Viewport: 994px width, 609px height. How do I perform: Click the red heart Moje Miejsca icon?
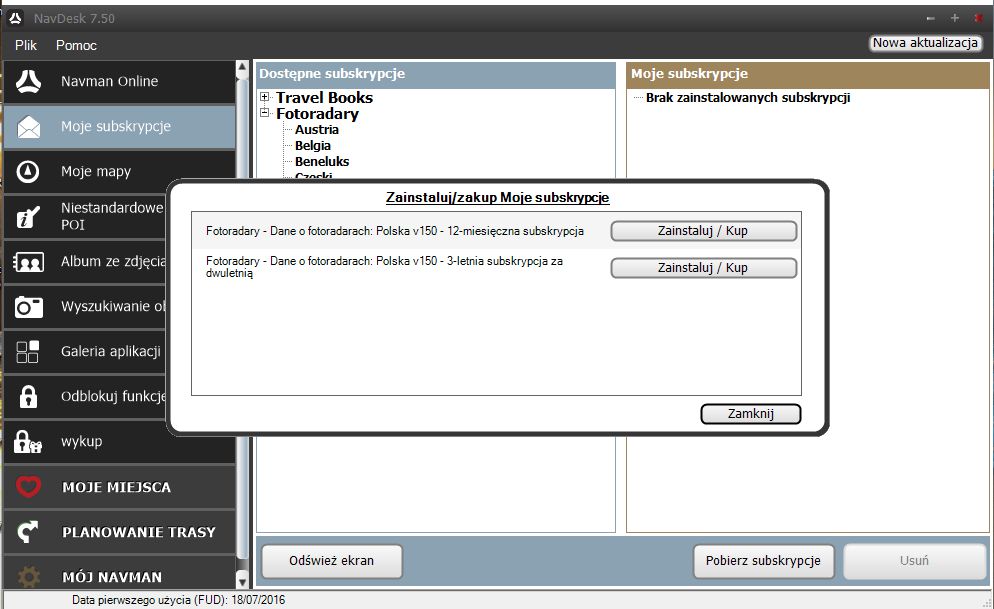tap(29, 487)
